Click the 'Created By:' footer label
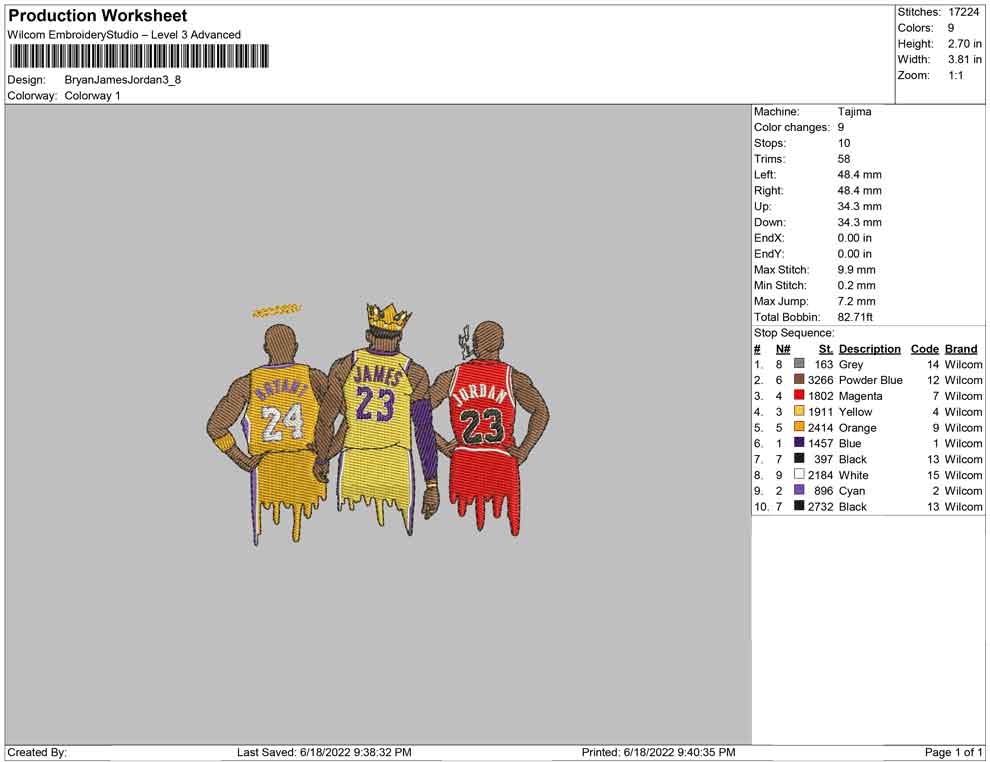Screen dimensions: 990x762 37,752
